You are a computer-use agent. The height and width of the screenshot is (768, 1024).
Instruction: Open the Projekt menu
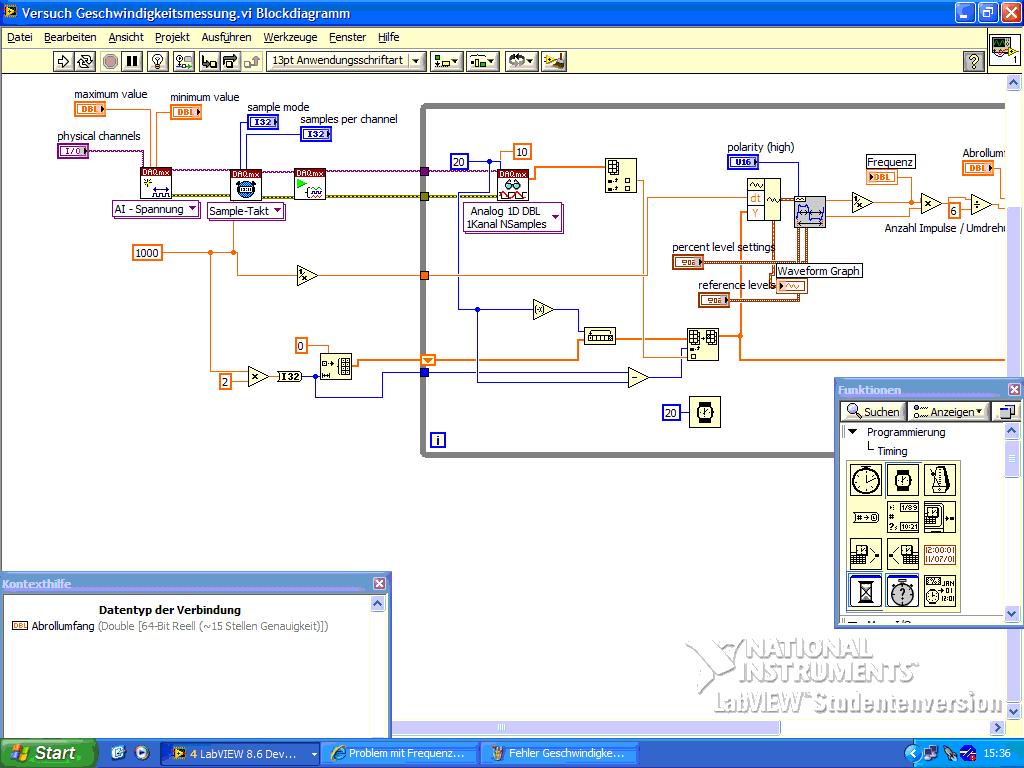(172, 37)
